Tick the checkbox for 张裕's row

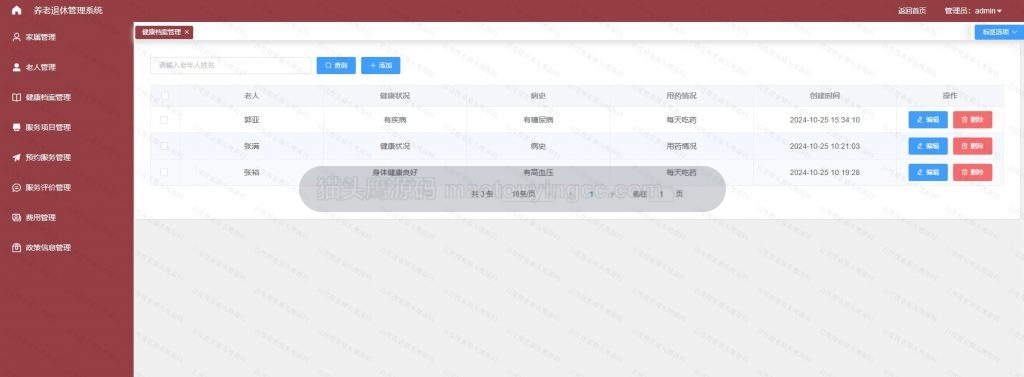[164, 172]
